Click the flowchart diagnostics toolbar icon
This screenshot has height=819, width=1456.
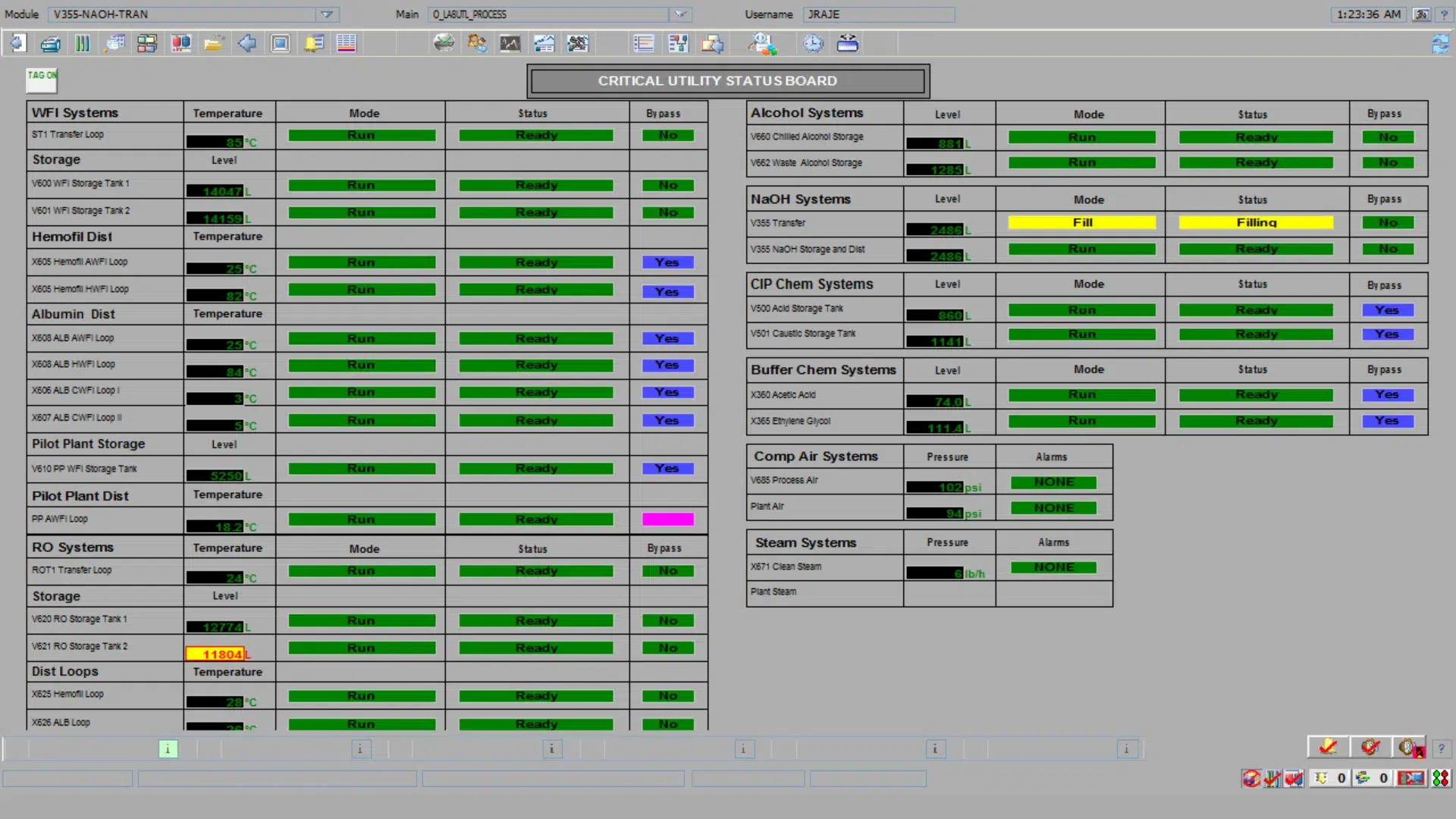(678, 43)
